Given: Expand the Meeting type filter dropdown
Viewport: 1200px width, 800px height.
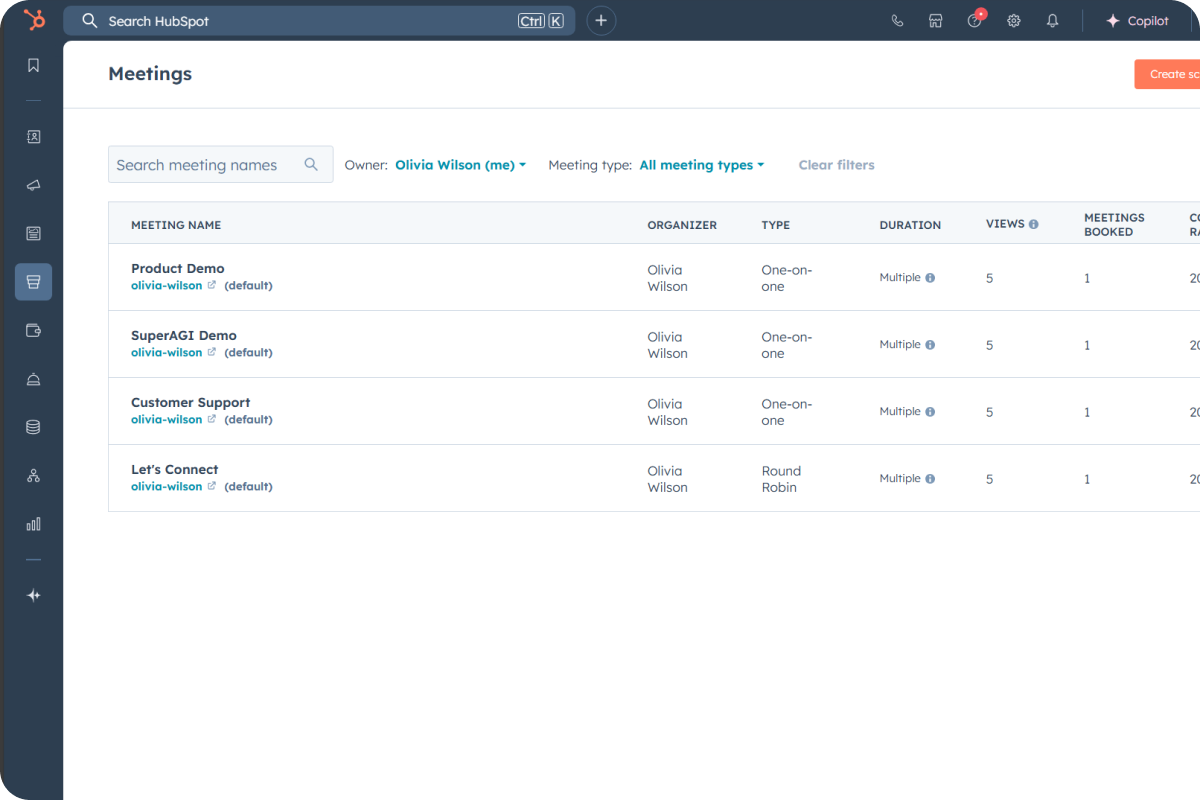Looking at the screenshot, I should click(702, 165).
